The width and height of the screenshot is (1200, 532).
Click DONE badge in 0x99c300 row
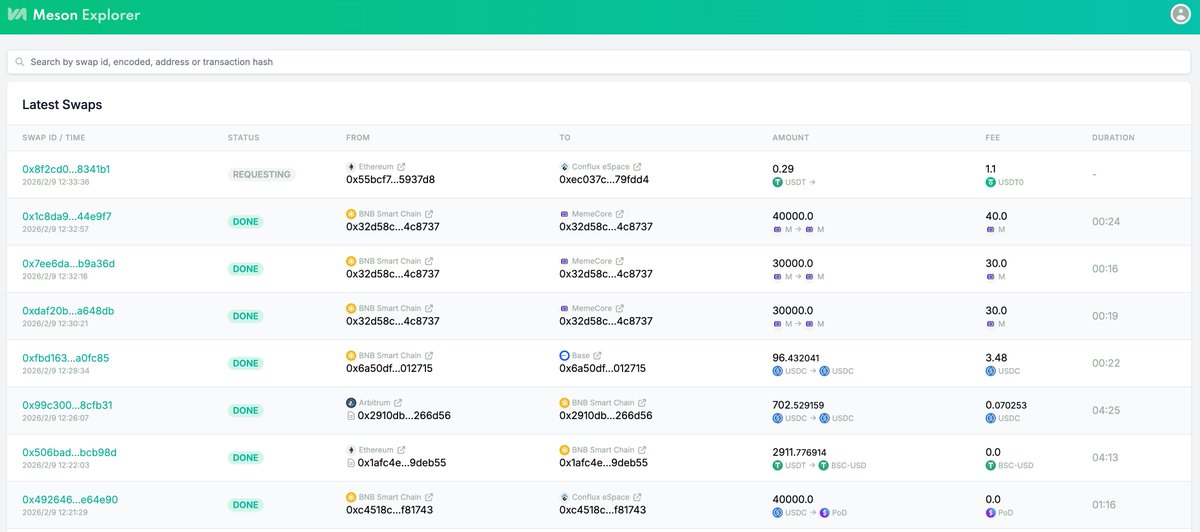pyautogui.click(x=246, y=410)
